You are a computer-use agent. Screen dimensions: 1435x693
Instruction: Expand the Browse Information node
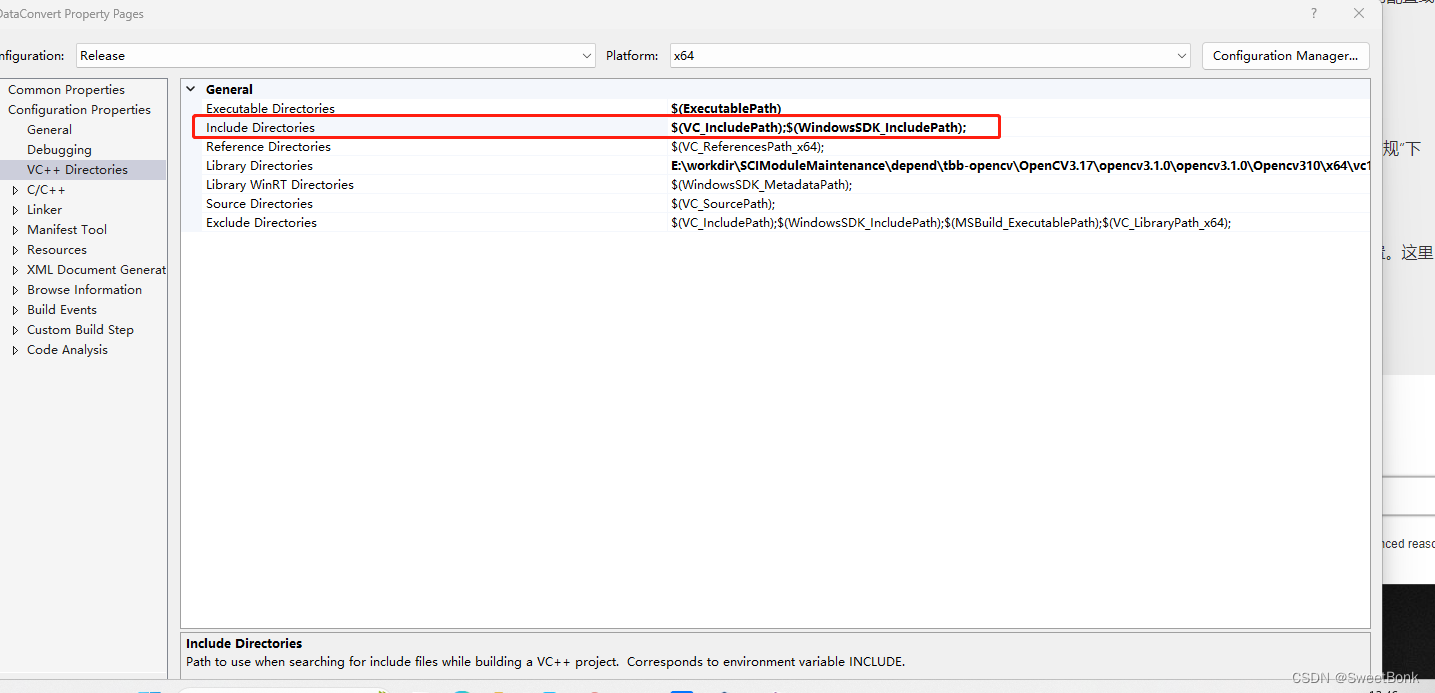[x=15, y=289]
